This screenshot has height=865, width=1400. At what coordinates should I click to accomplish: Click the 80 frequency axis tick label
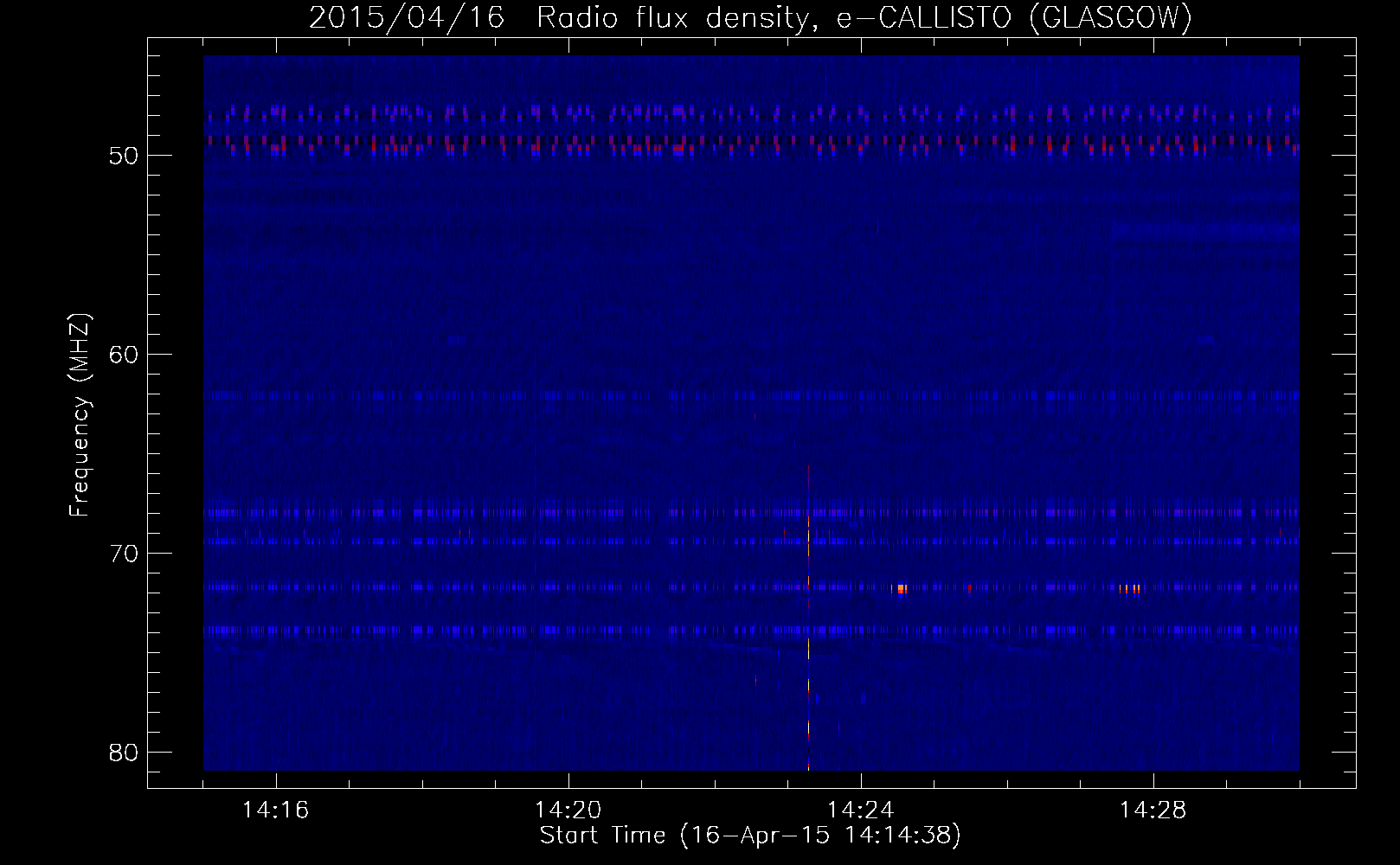pos(124,753)
